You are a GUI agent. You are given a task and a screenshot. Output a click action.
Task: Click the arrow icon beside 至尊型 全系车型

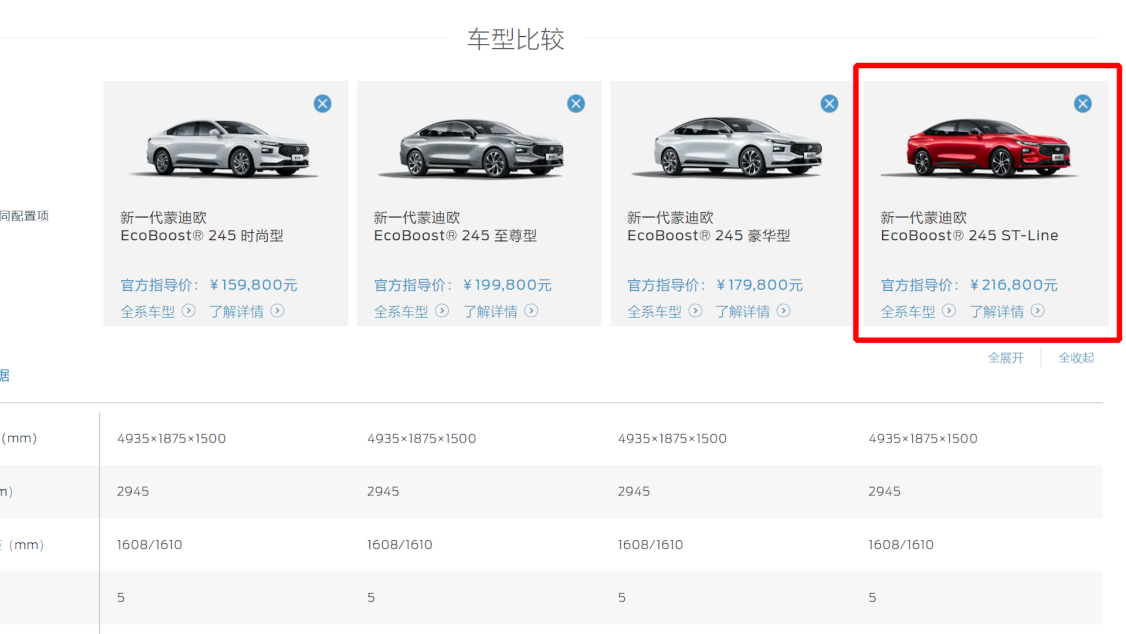click(x=442, y=311)
